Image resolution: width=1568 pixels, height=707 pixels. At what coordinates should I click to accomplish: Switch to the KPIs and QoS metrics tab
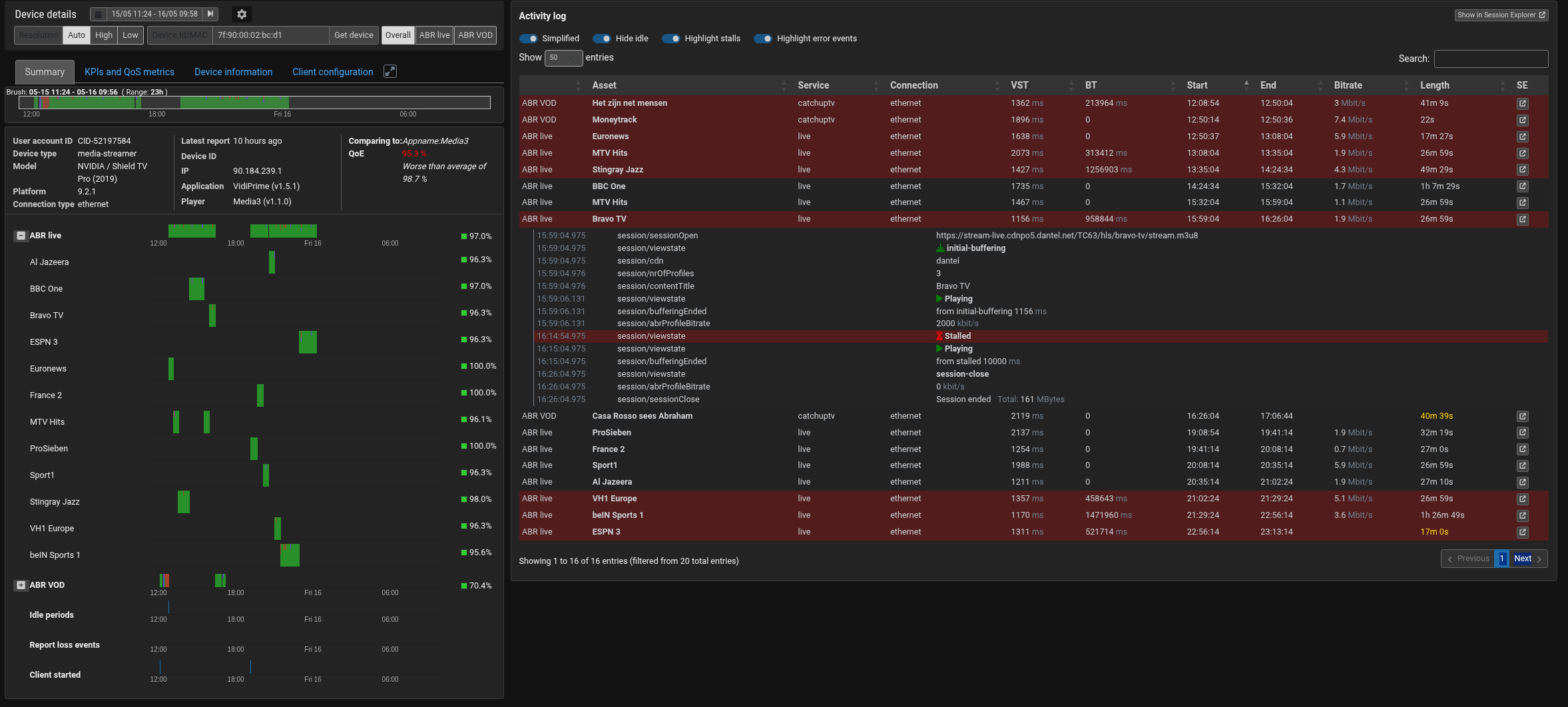click(129, 71)
